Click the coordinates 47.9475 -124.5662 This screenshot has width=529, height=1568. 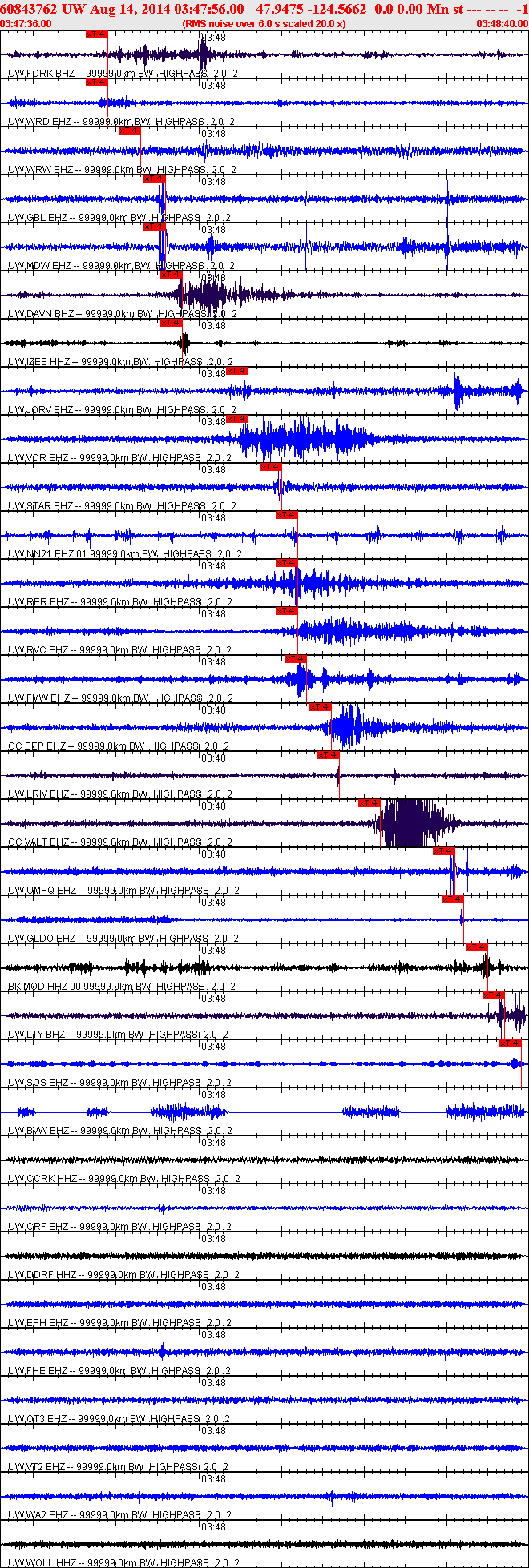click(x=312, y=9)
